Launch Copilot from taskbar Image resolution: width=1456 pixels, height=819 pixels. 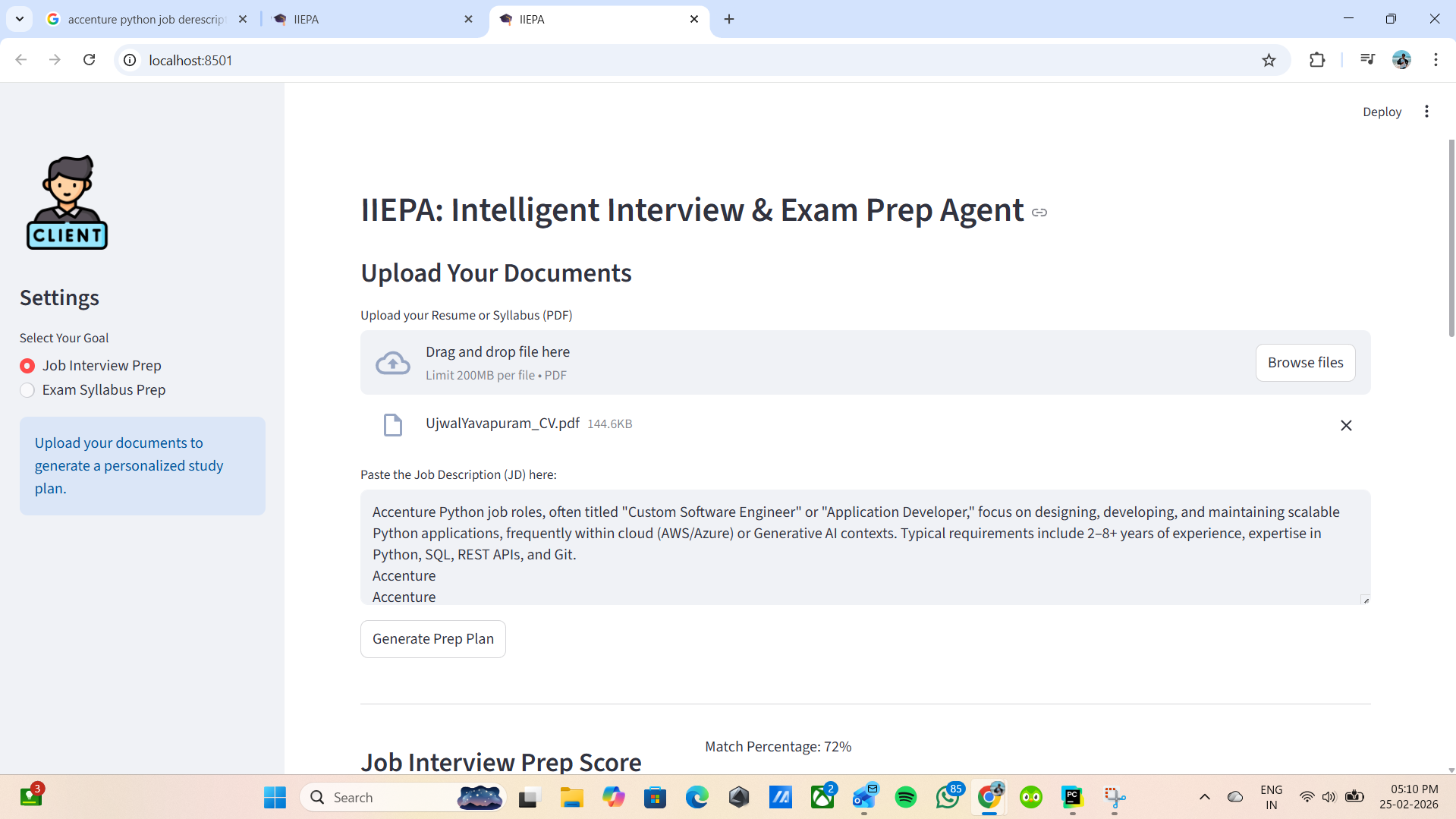tap(613, 798)
